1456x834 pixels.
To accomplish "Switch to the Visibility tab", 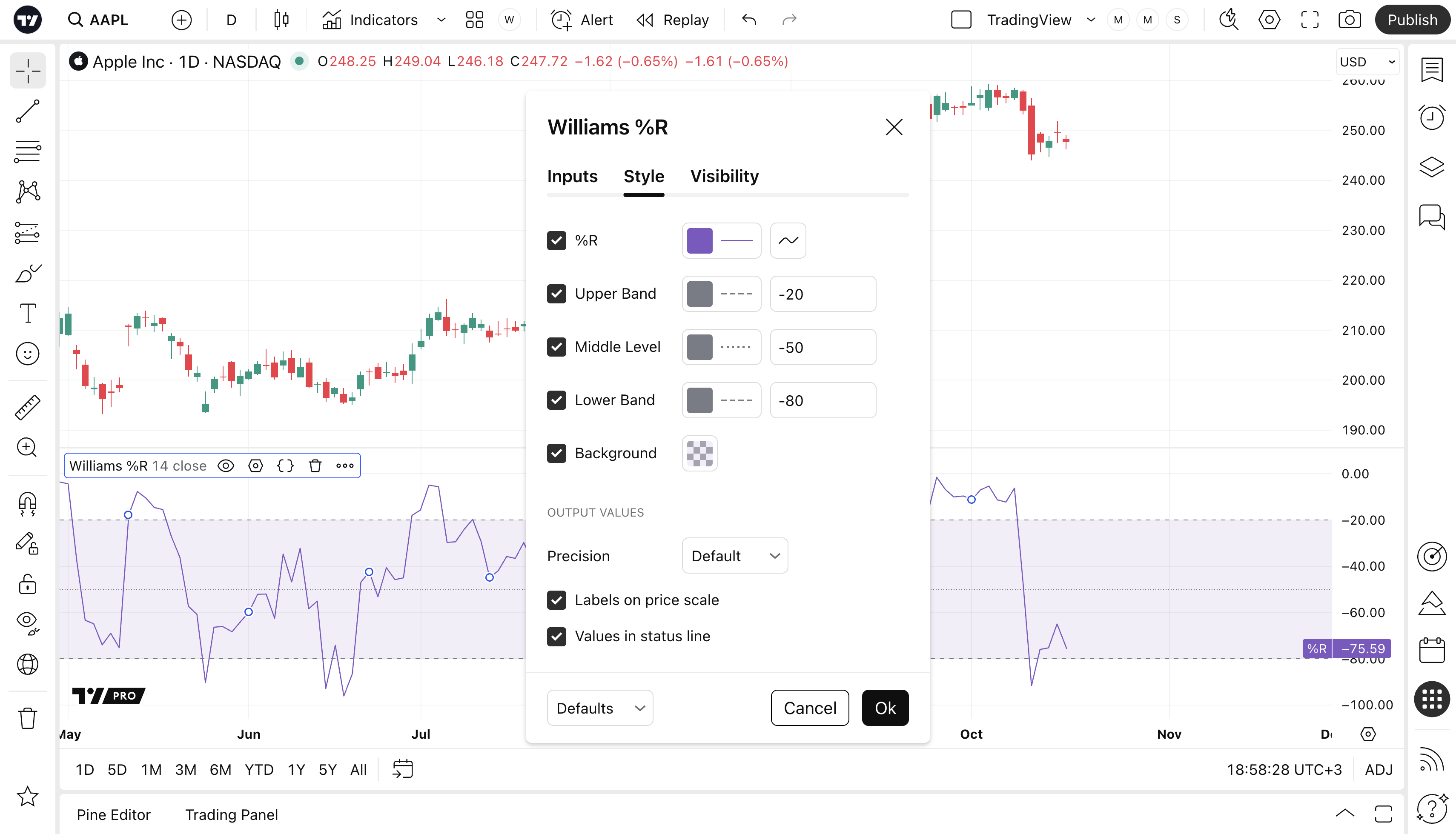I will [x=724, y=177].
